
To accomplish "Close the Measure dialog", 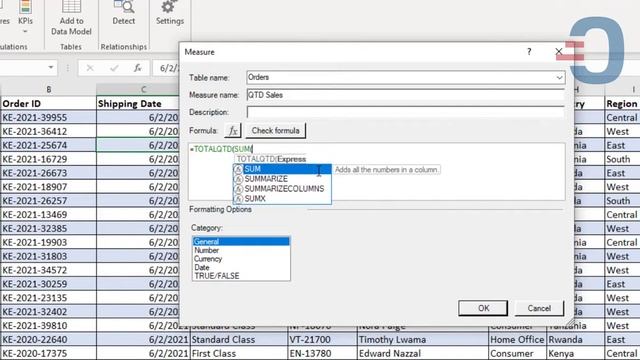I will click(558, 52).
